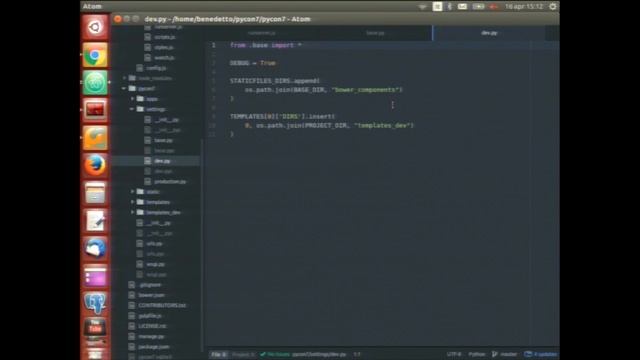The image size is (640, 360).
Task: Open wsgi.py in the tree view
Action: click(x=156, y=264)
